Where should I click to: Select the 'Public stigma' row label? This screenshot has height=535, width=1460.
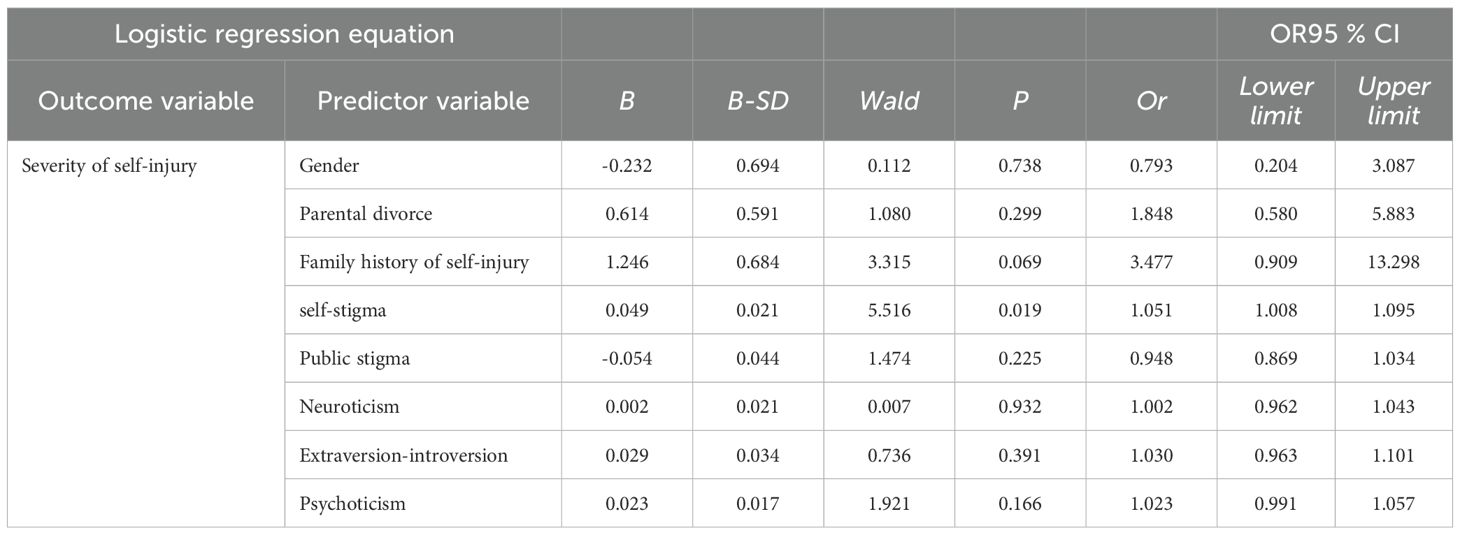click(x=354, y=359)
